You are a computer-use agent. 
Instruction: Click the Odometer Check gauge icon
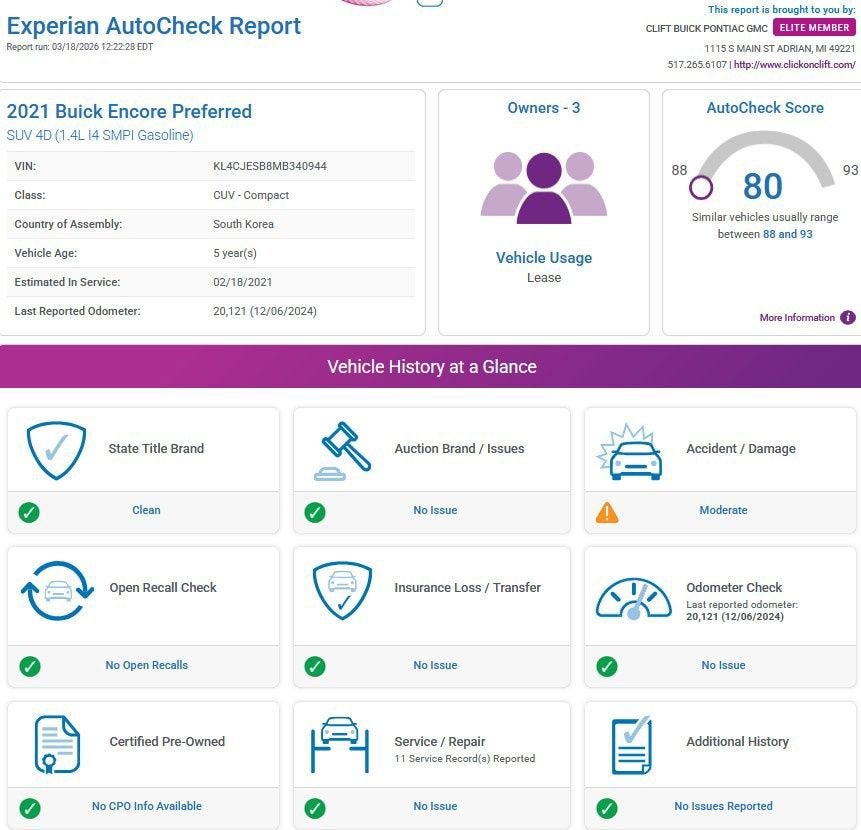[x=634, y=597]
